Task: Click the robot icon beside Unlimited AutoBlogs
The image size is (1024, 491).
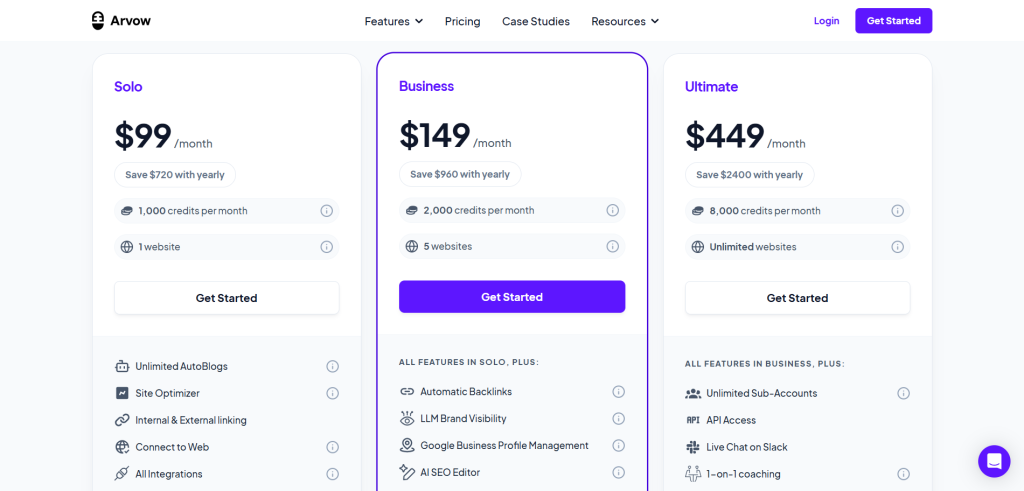Action: (122, 366)
